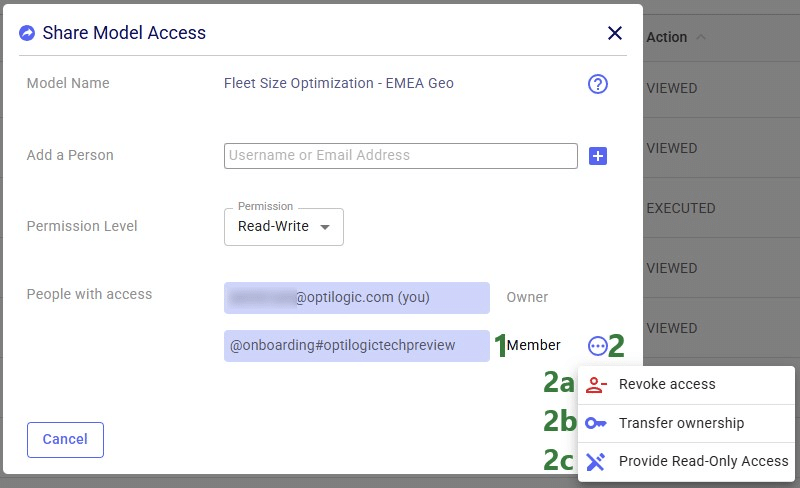The width and height of the screenshot is (800, 488).
Task: Open the three-dot options icon beside Member
Action: tap(597, 346)
